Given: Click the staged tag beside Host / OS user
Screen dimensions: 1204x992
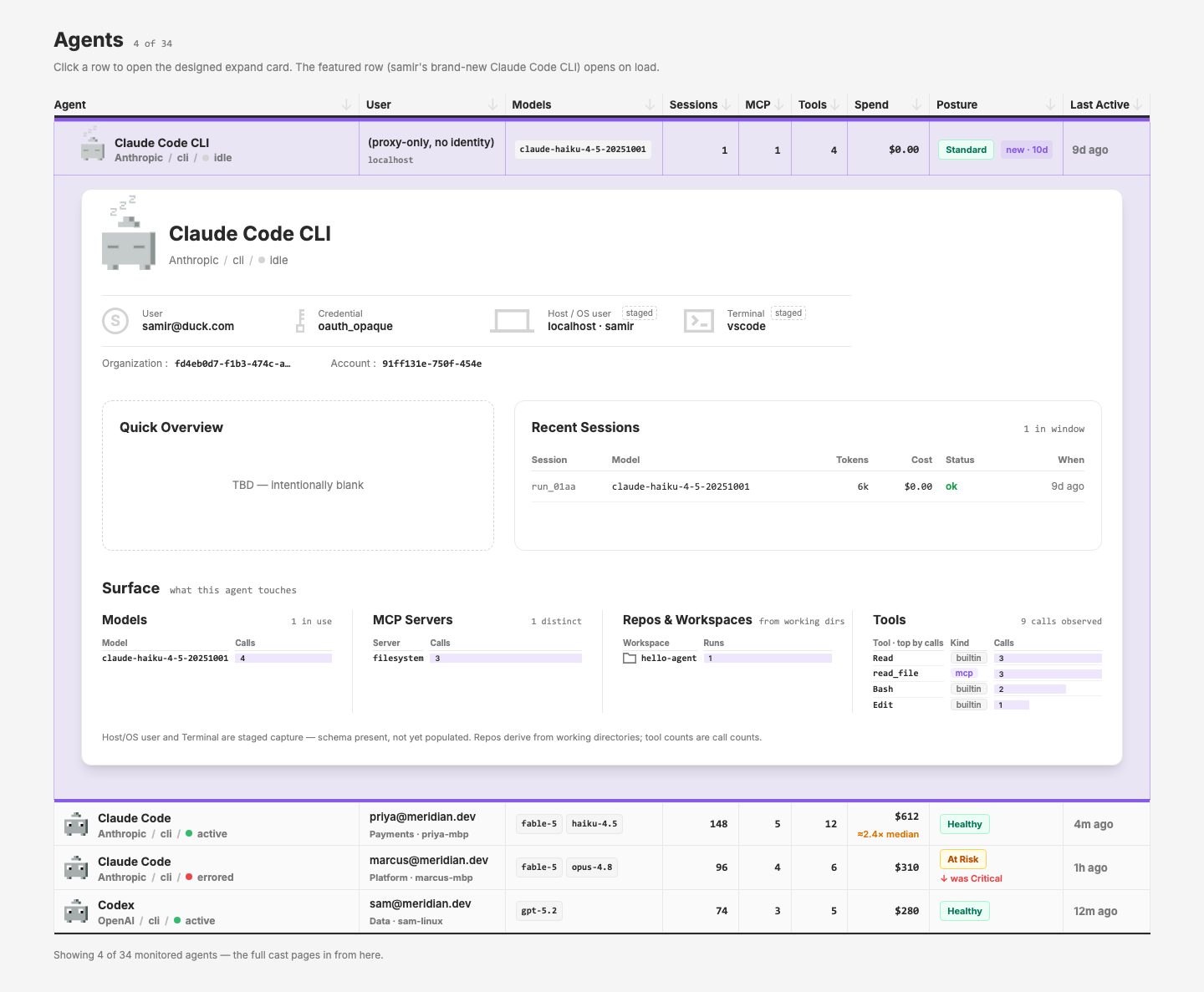Looking at the screenshot, I should [639, 313].
